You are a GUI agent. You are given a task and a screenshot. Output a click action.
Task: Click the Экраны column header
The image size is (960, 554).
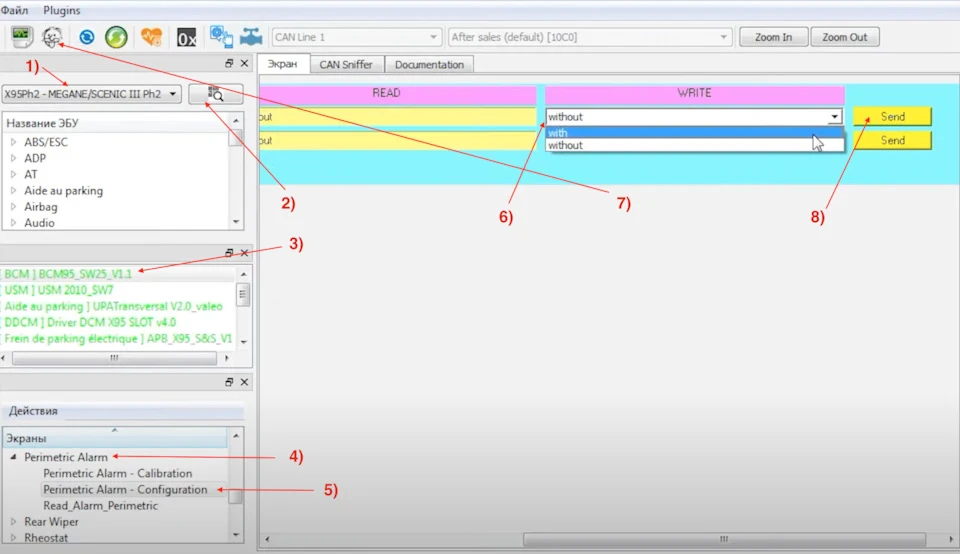114,438
